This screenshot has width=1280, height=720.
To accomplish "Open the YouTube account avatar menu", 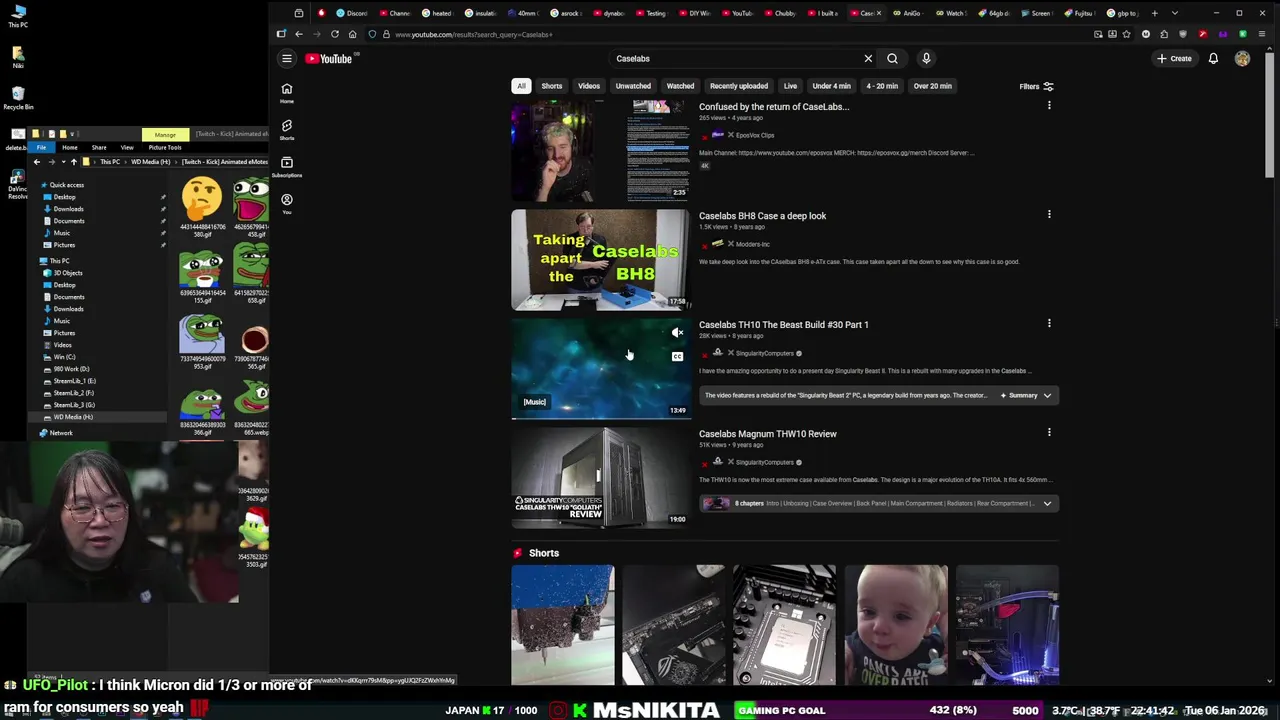I will coord(1242,58).
